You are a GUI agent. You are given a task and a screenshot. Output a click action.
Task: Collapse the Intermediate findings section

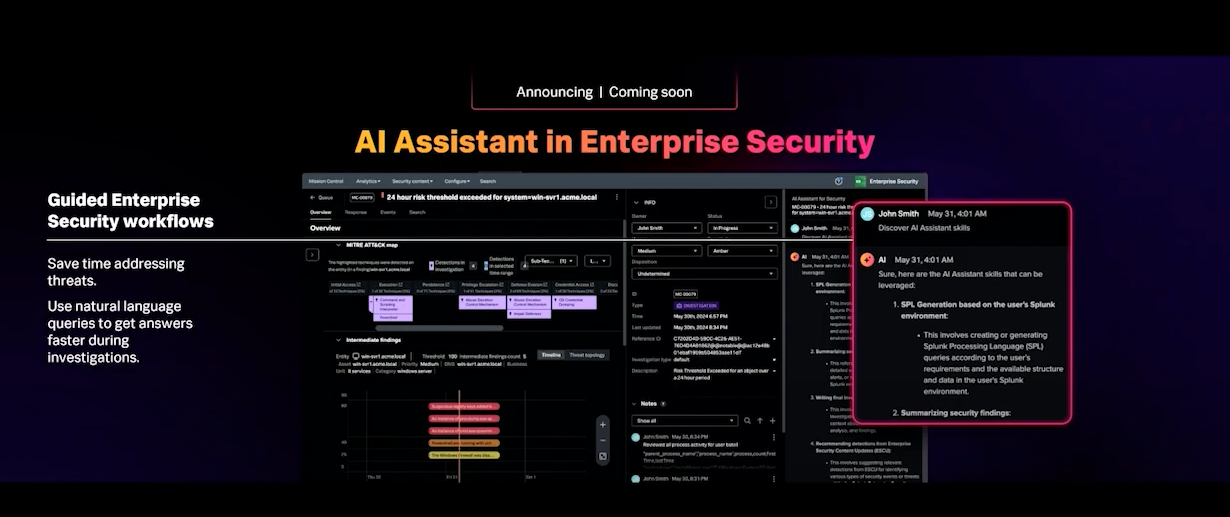(x=337, y=339)
